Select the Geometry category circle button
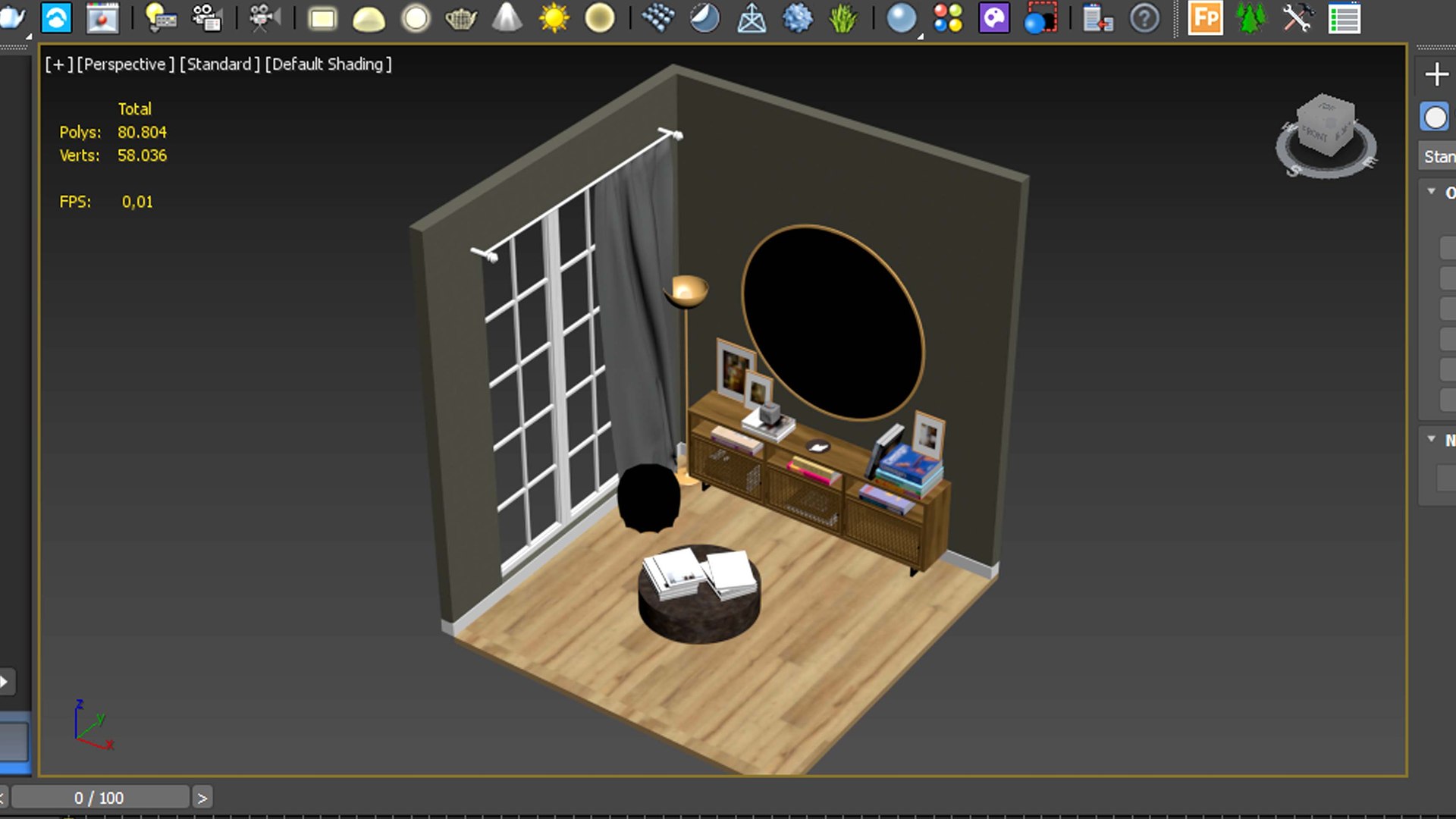This screenshot has height=819, width=1456. [1435, 118]
